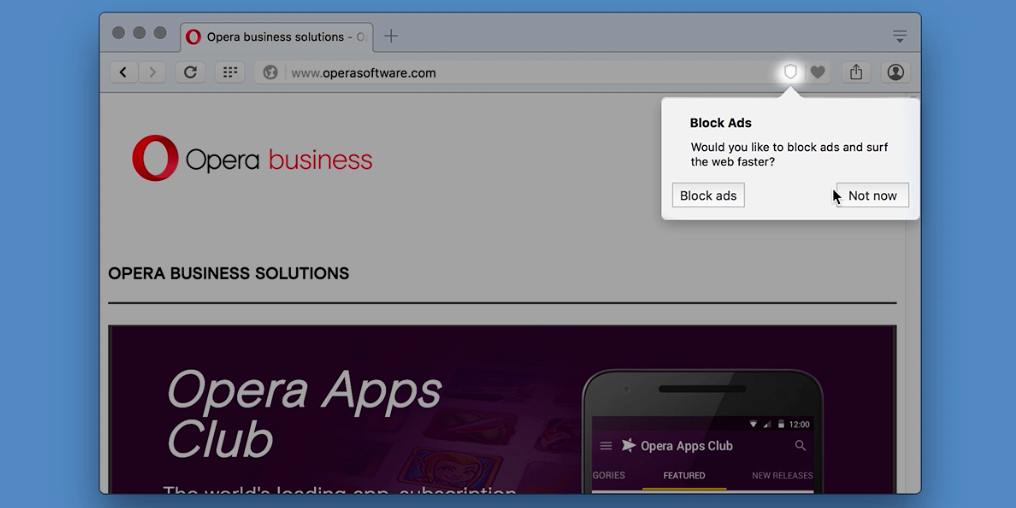1016x508 pixels.
Task: Select the Opera business solutions tab
Action: coord(276,37)
